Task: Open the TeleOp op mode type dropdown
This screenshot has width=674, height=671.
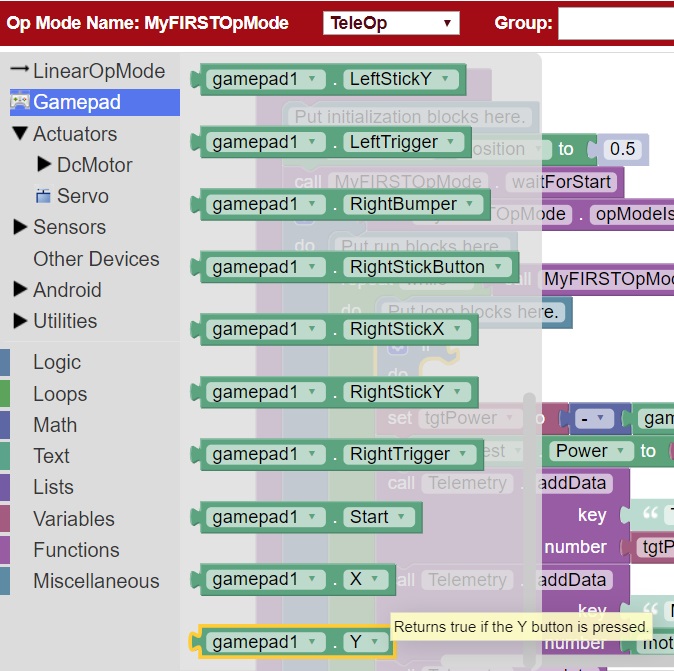Action: pyautogui.click(x=390, y=23)
